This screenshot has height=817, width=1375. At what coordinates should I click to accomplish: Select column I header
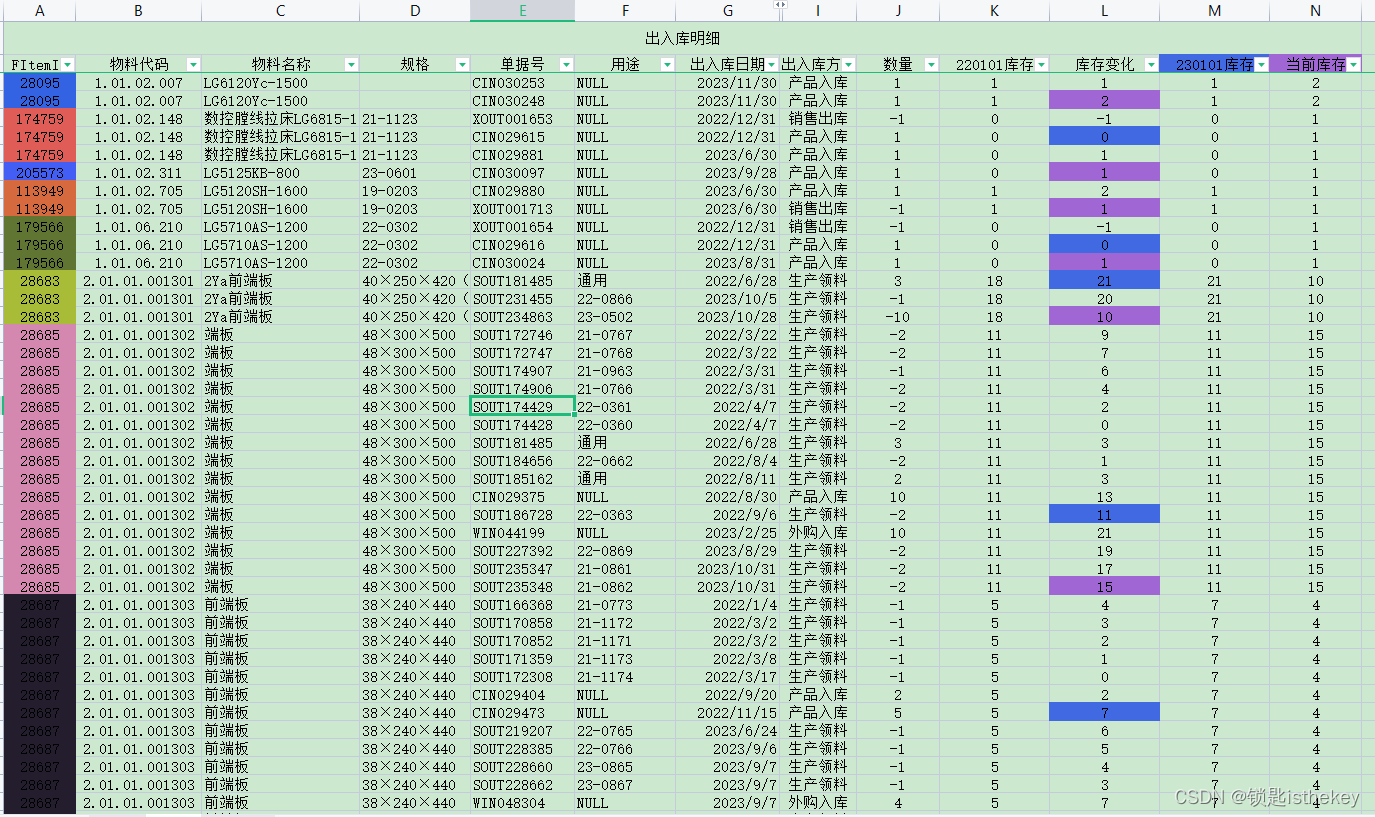818,11
